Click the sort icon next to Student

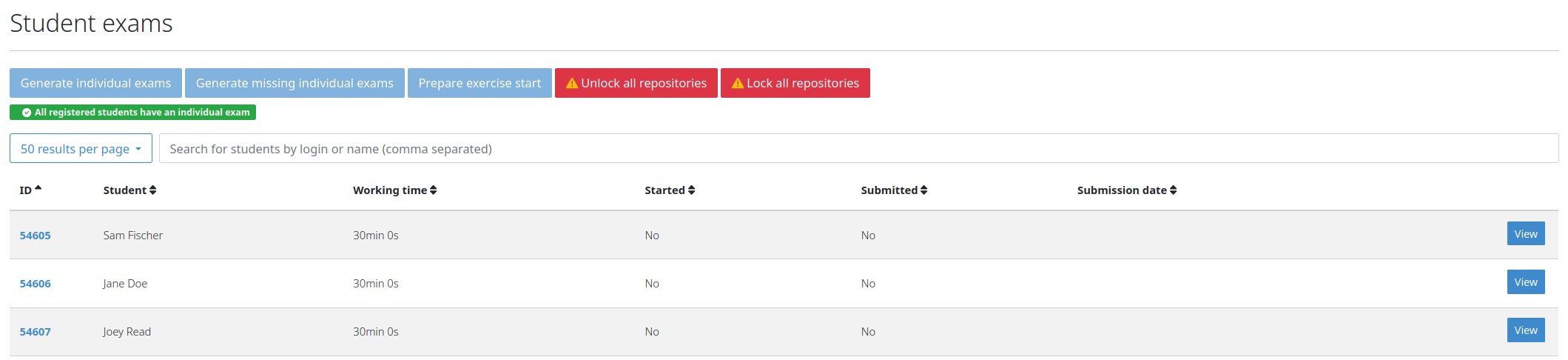(x=152, y=190)
